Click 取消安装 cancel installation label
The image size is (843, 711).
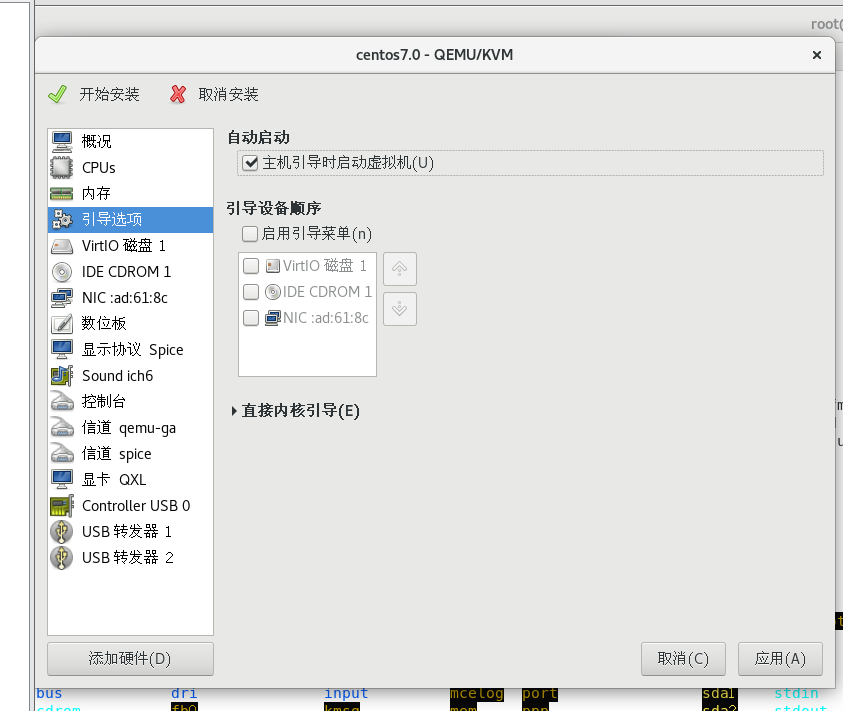tap(228, 95)
